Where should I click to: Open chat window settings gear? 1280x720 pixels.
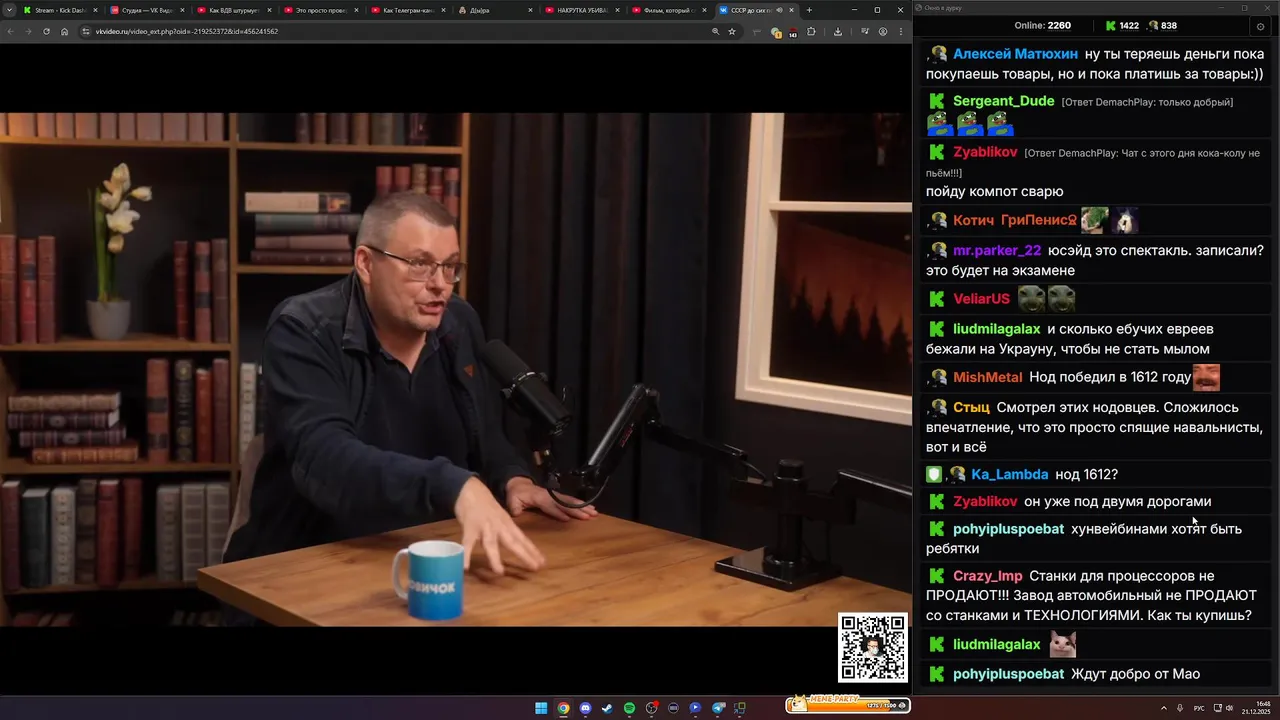1260,26
